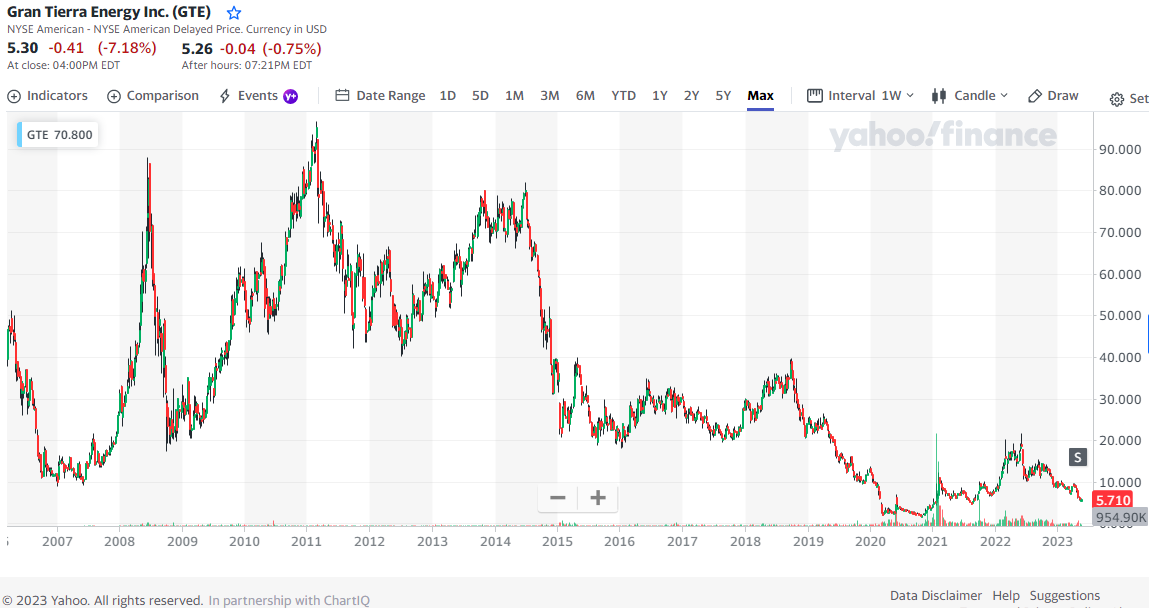Select the 1Y range
Screen dimensions: 1149x608
point(660,96)
